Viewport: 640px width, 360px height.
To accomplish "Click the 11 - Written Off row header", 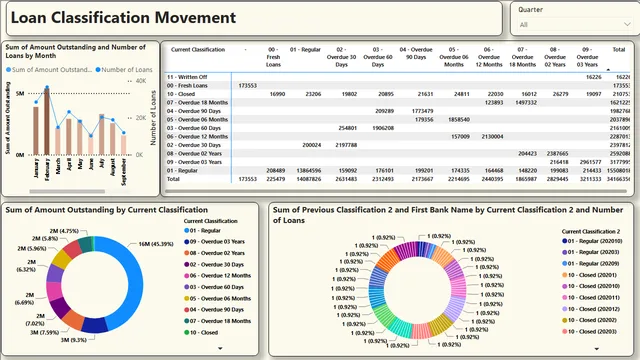I will coord(187,77).
